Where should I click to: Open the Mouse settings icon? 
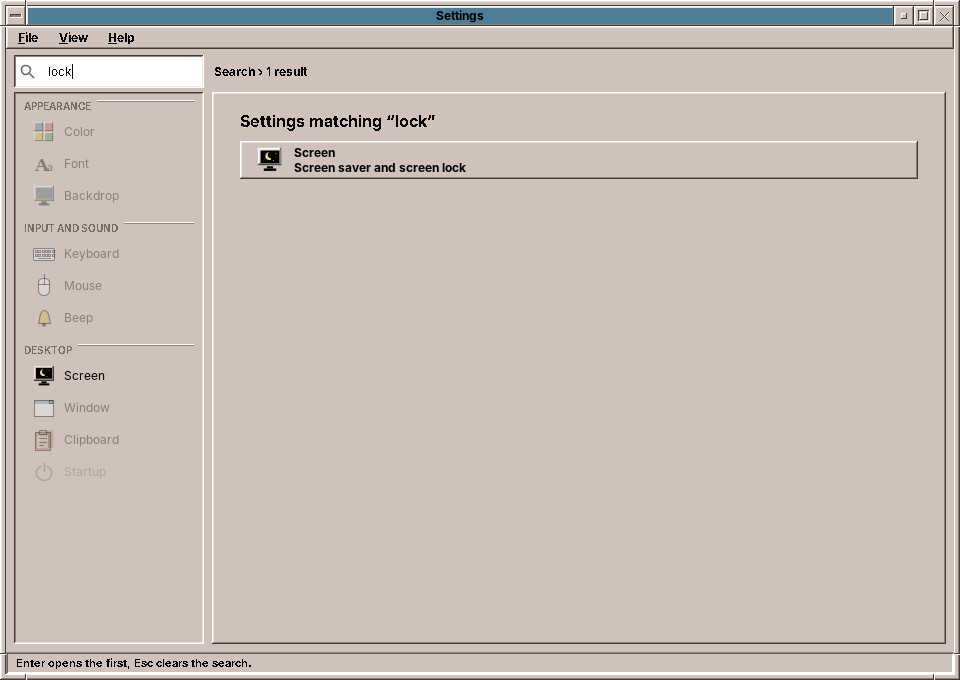(x=43, y=286)
